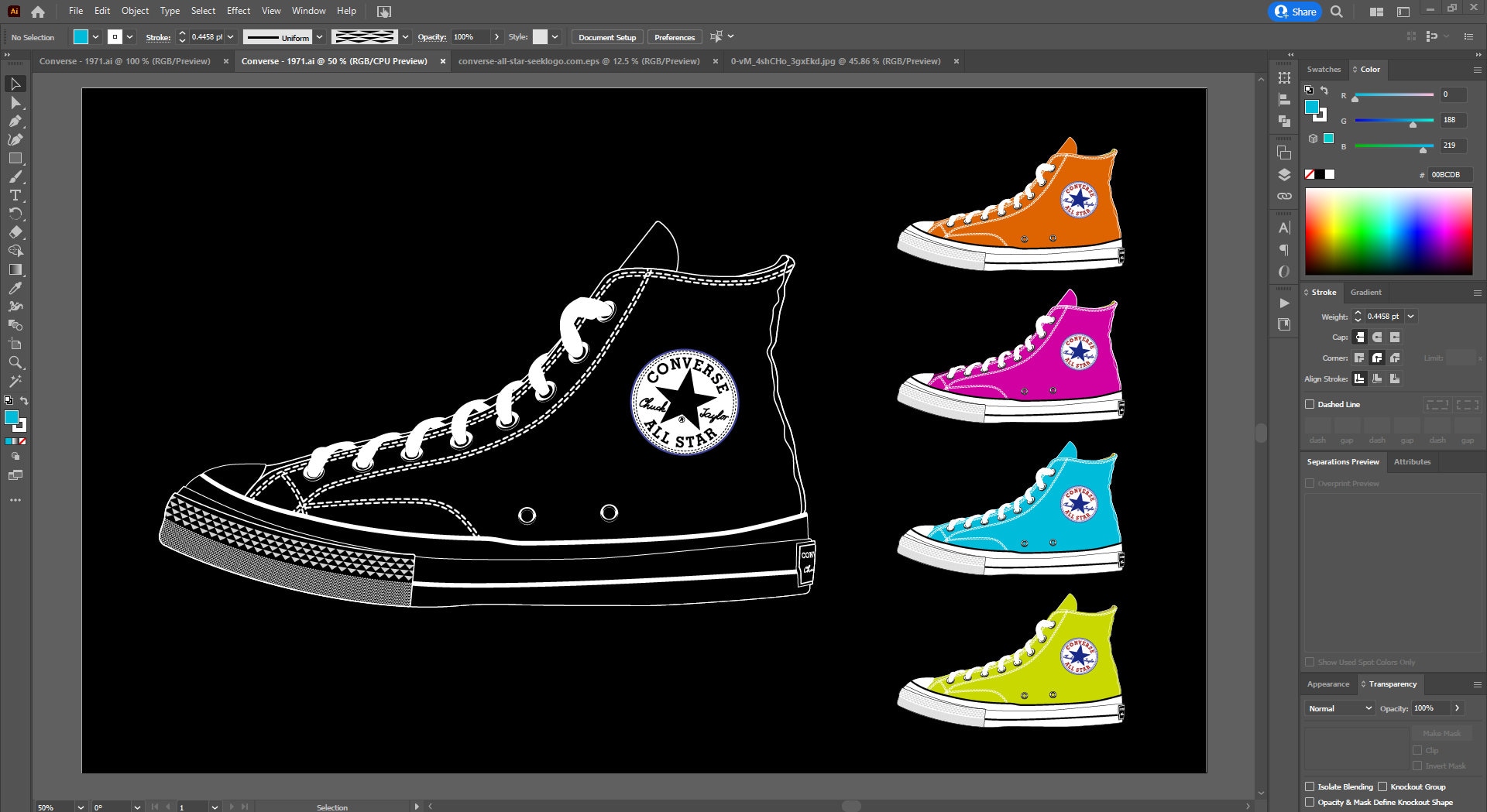Click the Document Setup button
Viewport: 1487px width, 812px height.
[607, 37]
